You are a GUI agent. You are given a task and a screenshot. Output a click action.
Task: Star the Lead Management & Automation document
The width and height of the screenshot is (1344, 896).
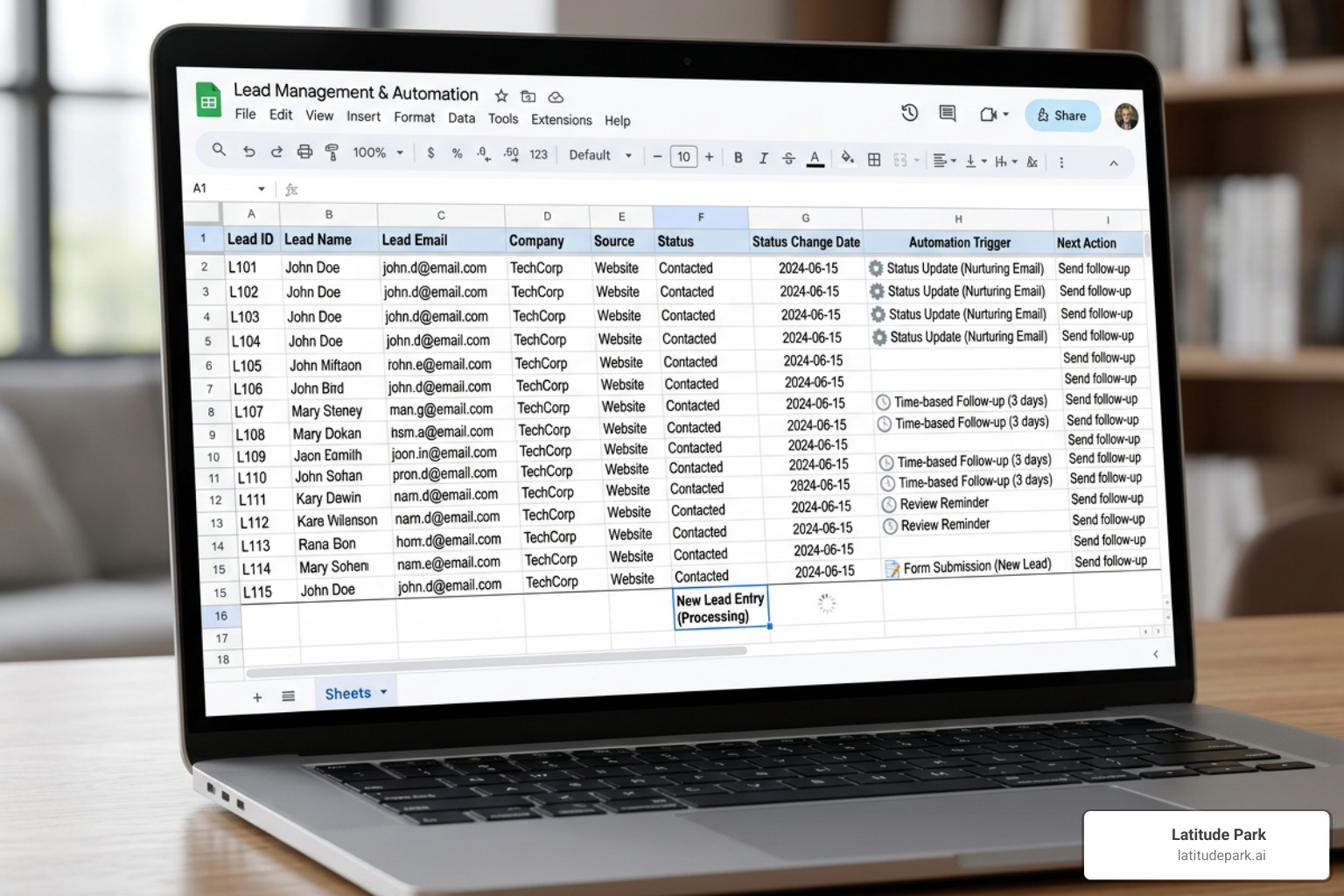(x=501, y=95)
